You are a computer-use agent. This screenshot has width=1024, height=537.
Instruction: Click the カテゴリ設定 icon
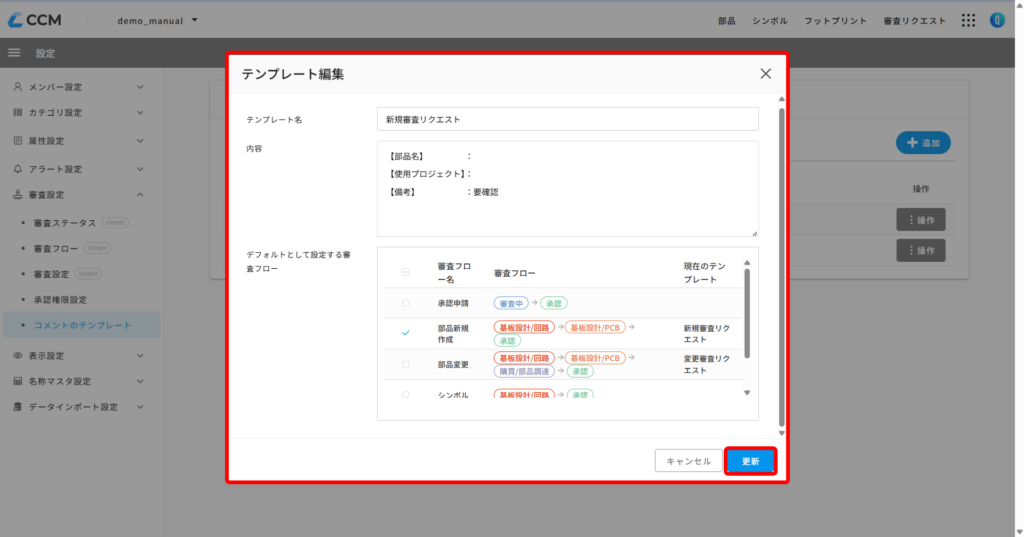(x=18, y=112)
